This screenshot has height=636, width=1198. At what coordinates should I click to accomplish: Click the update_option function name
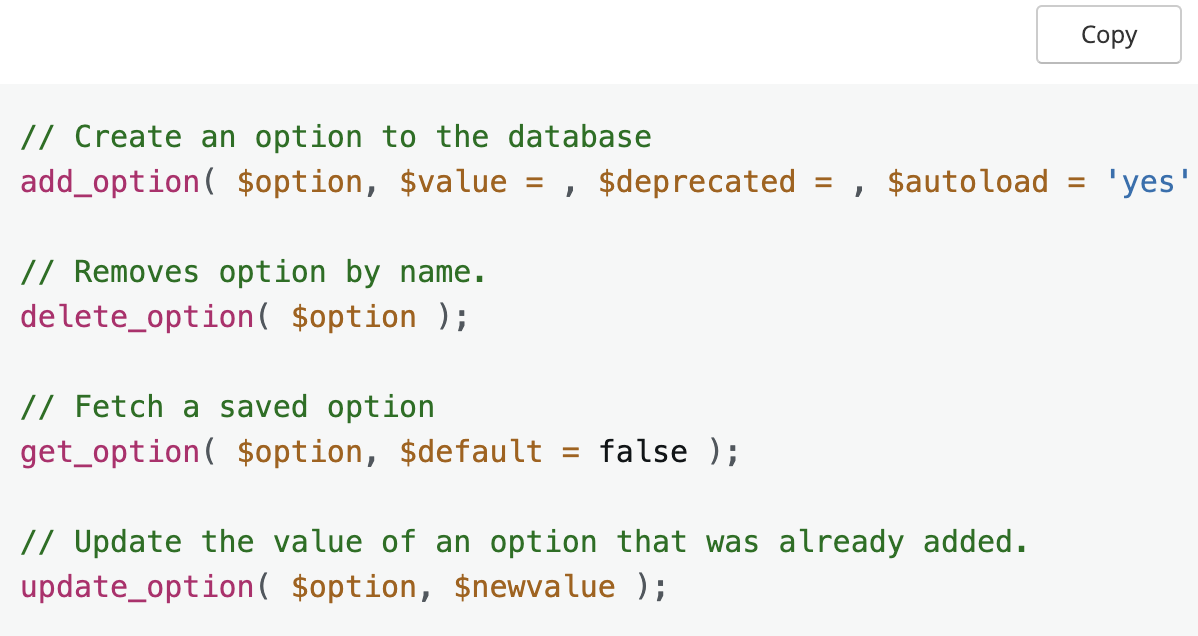(x=137, y=587)
